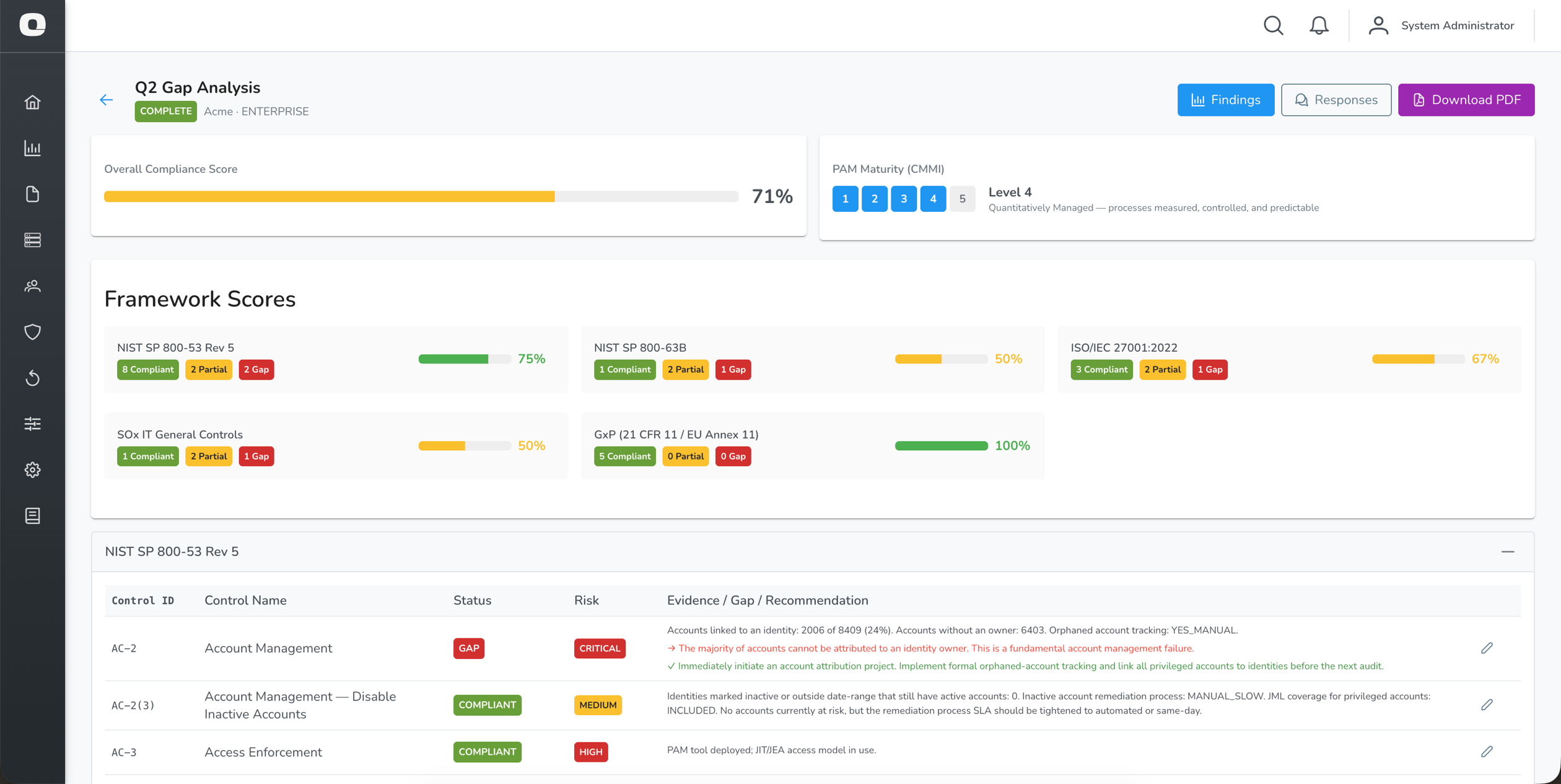The width and height of the screenshot is (1561, 784).
Task: Click the overall compliance score progress bar
Action: click(421, 197)
